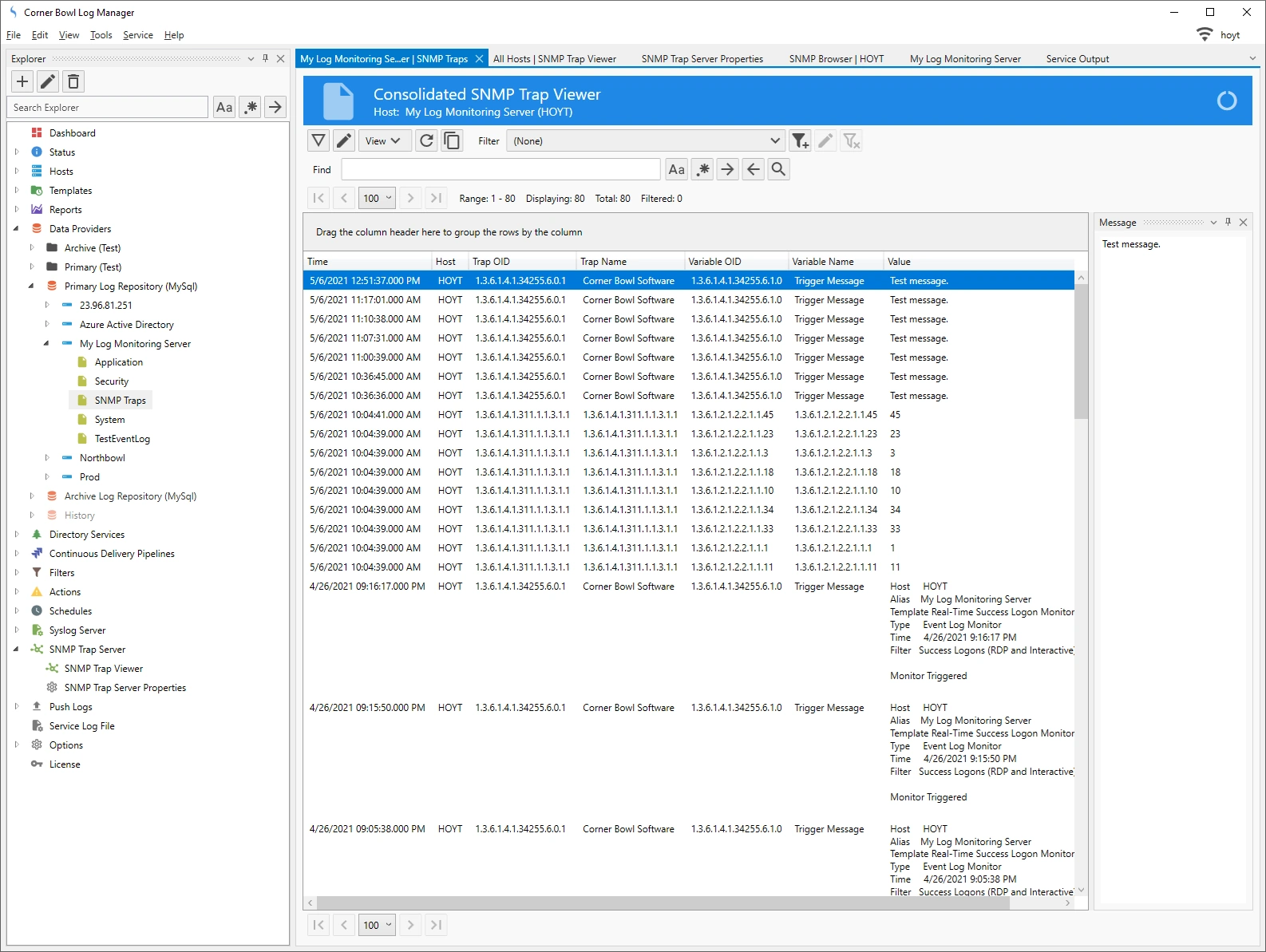Screen dimensions: 1266x952
Task: Select SNMP Trap Server Properties in tree
Action: tap(125, 688)
